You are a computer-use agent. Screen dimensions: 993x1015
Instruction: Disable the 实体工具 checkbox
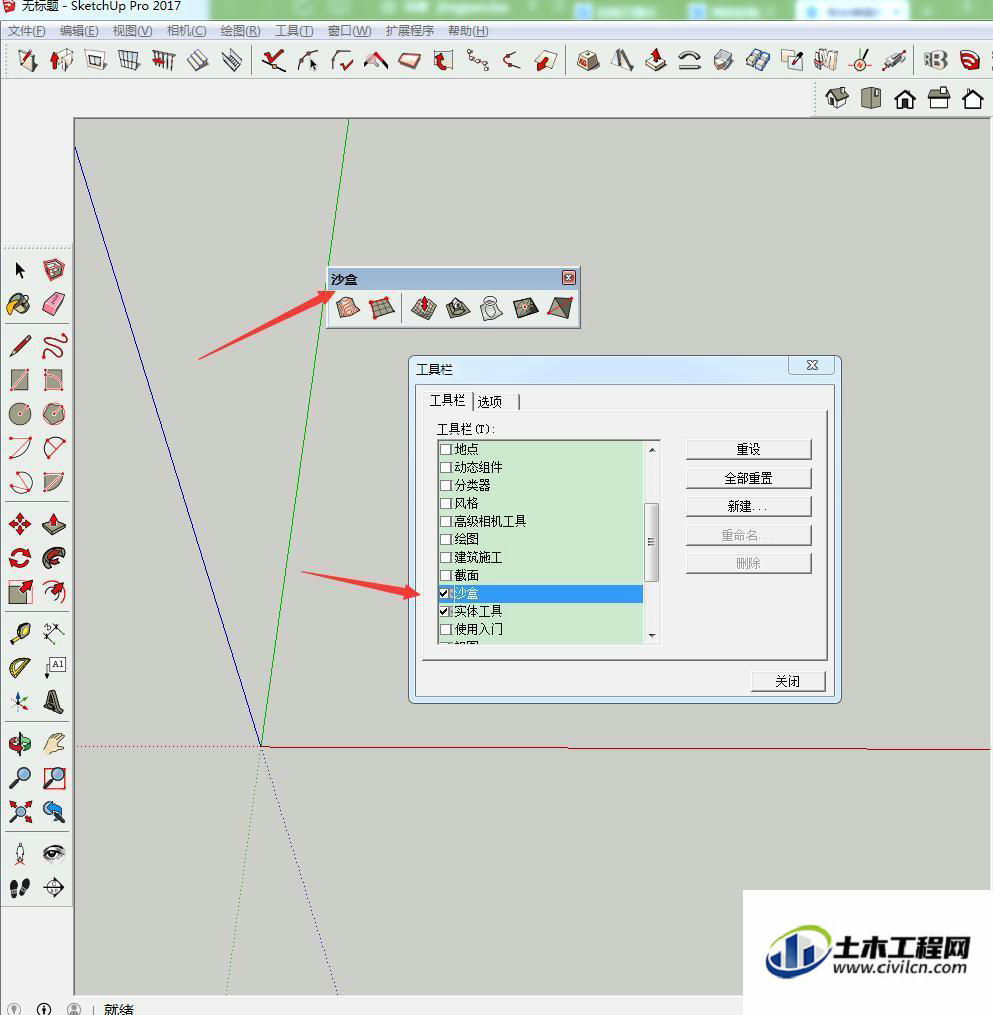(445, 611)
